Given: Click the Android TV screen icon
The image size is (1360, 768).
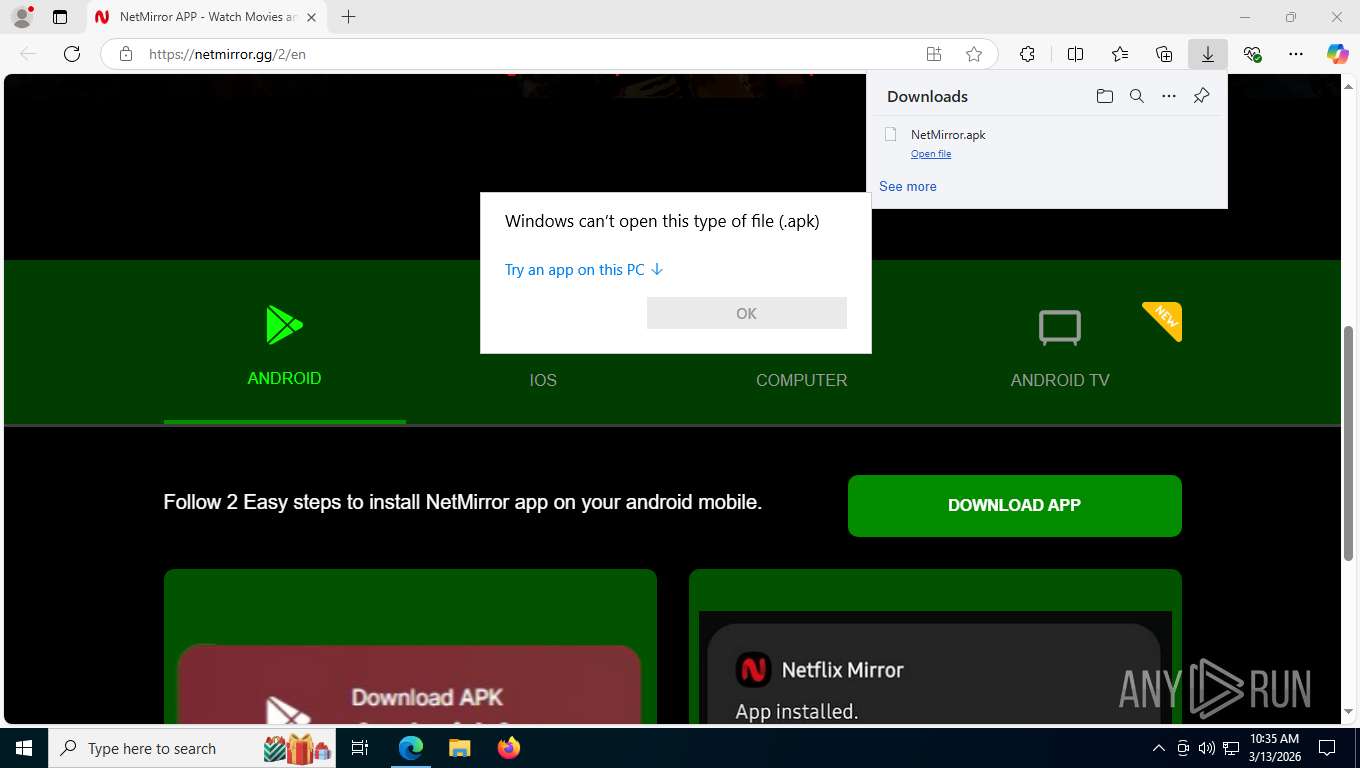Looking at the screenshot, I should click(x=1060, y=327).
